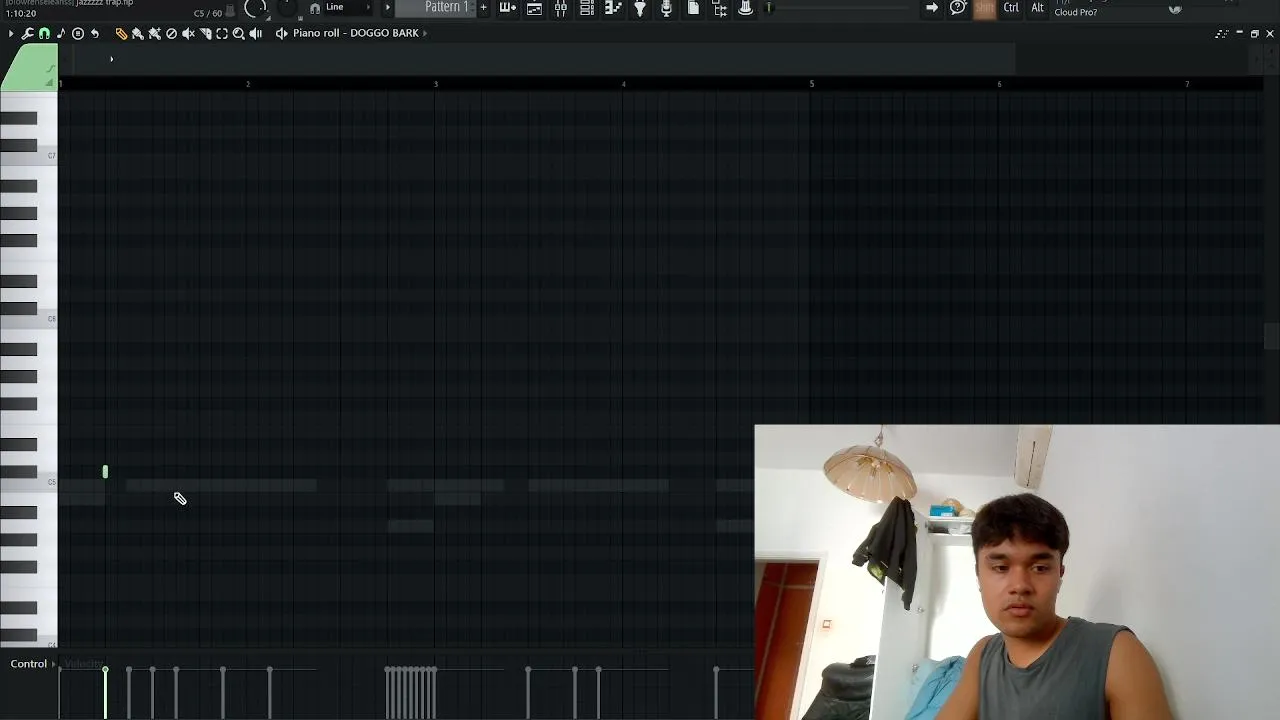This screenshot has width=1280, height=720.
Task: Select the Mute tool crossed-speaker icon
Action: click(x=188, y=33)
